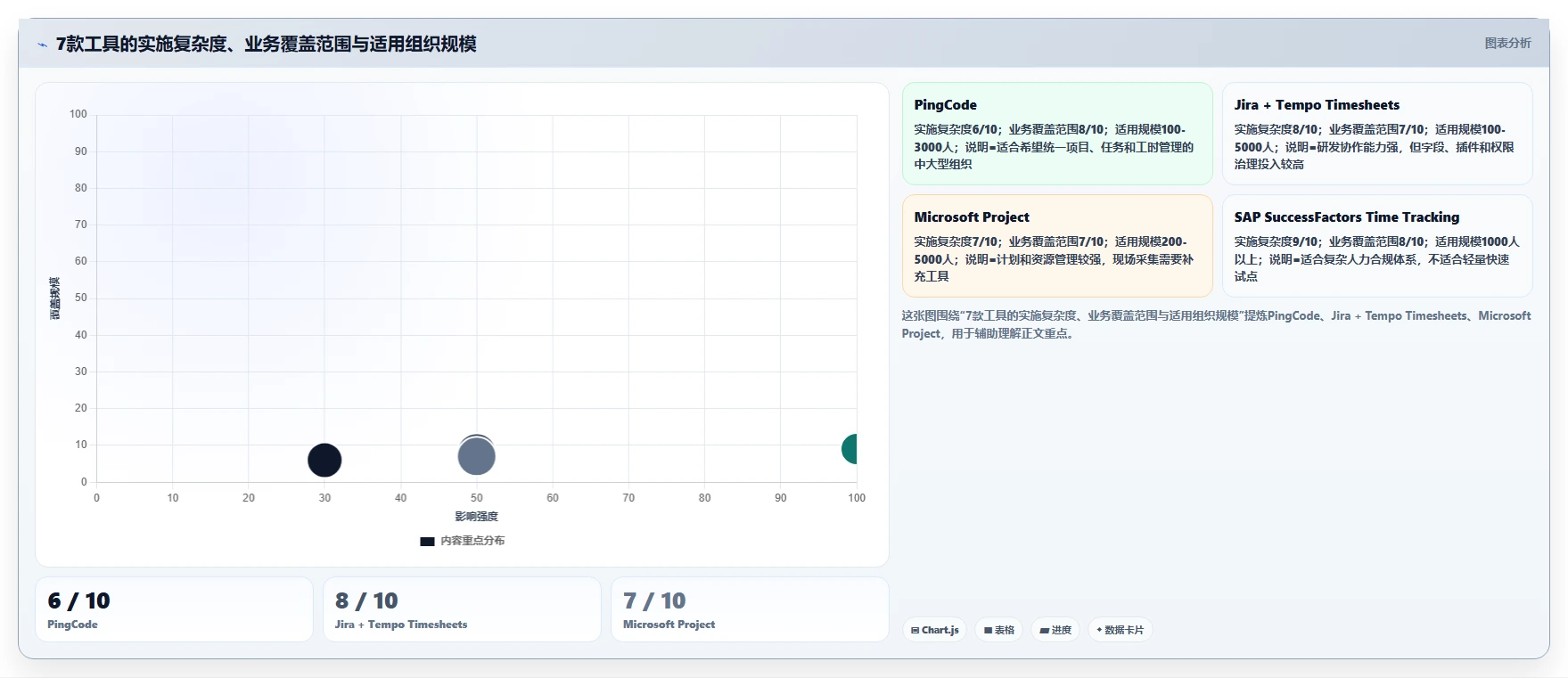The height and width of the screenshot is (678, 1568).
Task: Open the SAP SuccessFactors Time Tracking card
Action: point(1377,246)
